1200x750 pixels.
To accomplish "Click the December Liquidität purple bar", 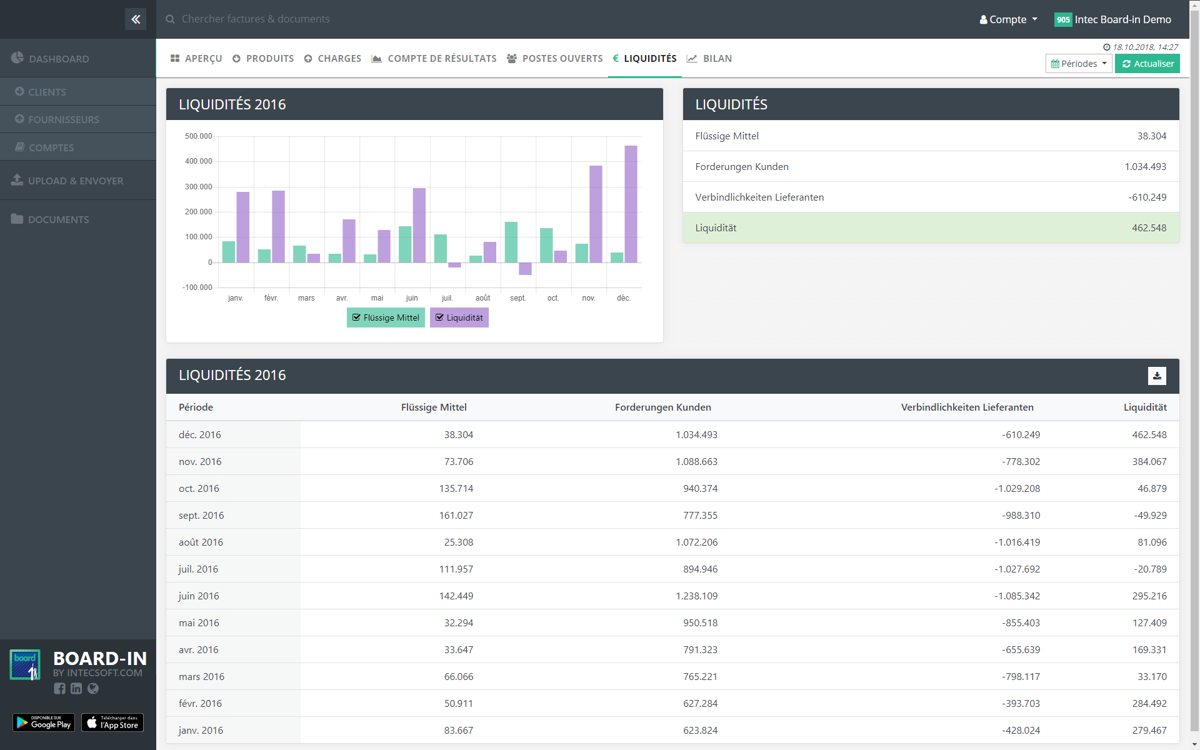I will [x=630, y=204].
